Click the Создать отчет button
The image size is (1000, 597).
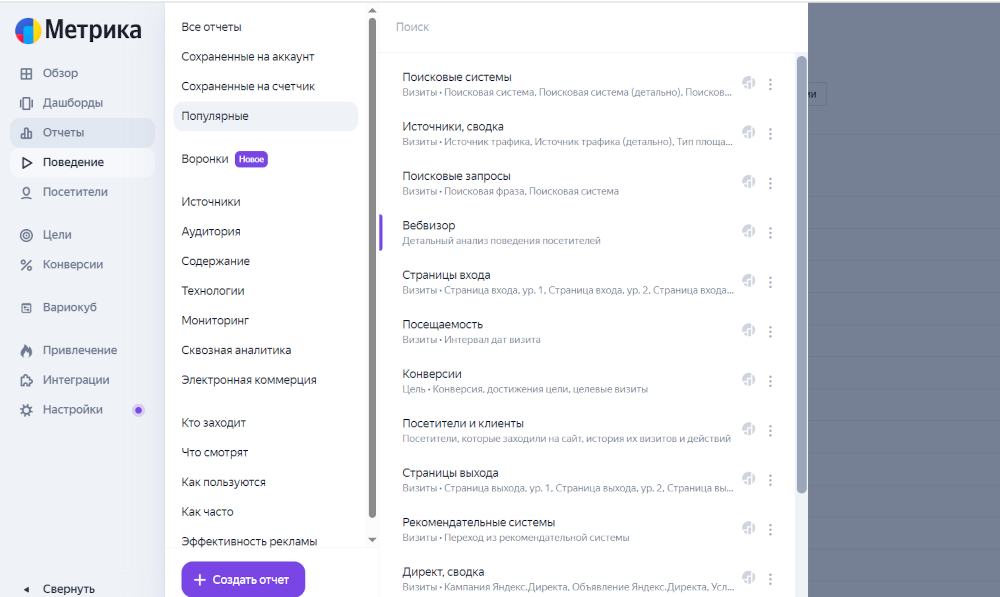[243, 579]
